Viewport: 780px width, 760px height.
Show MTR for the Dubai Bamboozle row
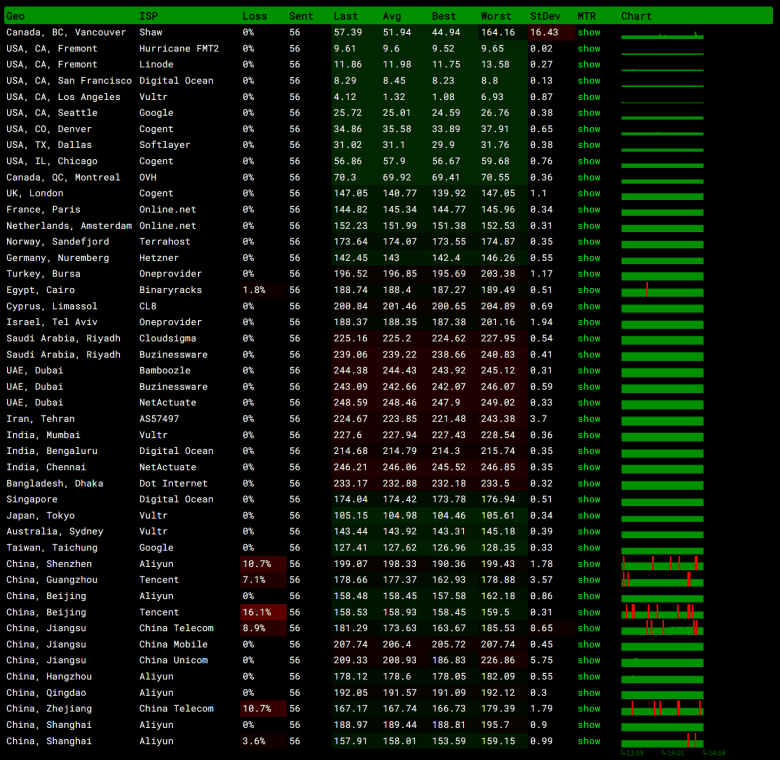tap(588, 371)
